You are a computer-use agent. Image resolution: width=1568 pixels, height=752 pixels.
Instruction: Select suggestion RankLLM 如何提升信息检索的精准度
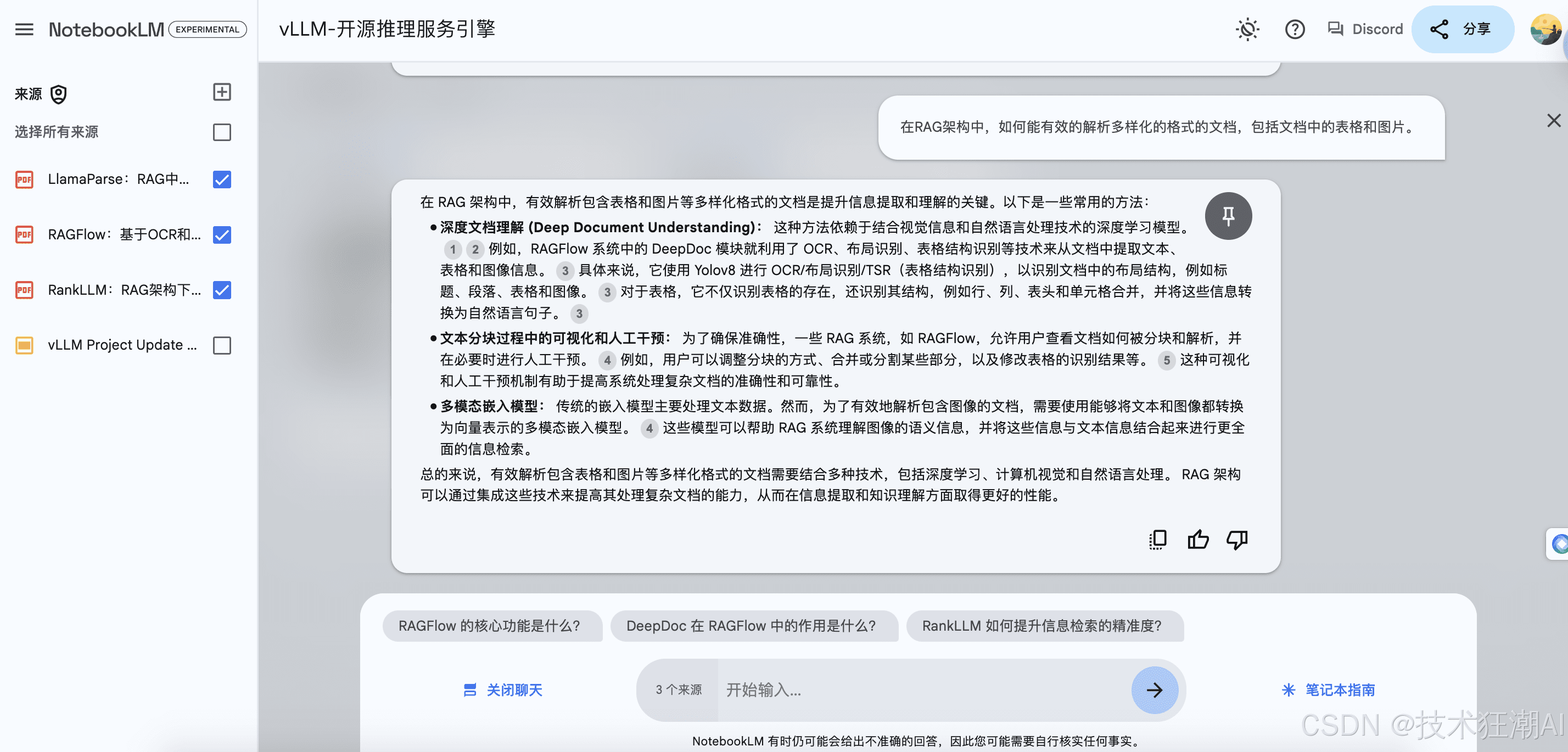tap(1045, 626)
